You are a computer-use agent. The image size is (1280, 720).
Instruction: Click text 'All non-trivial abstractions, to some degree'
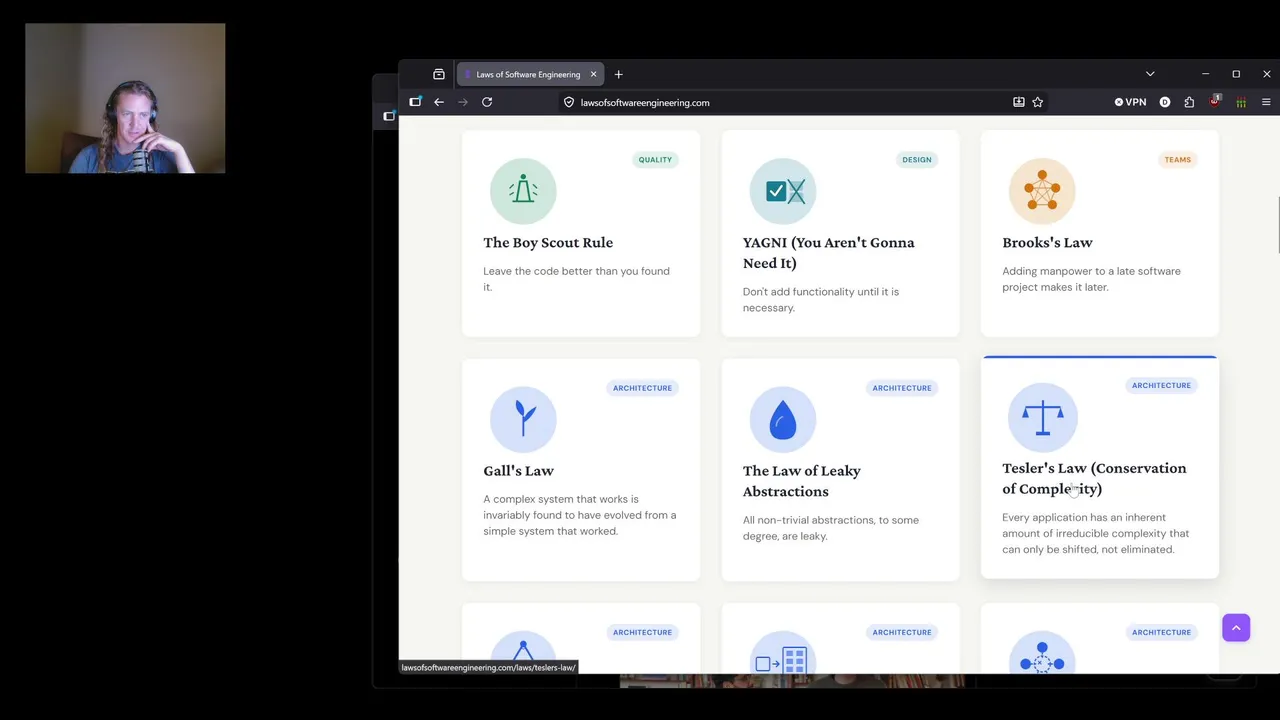pos(830,528)
